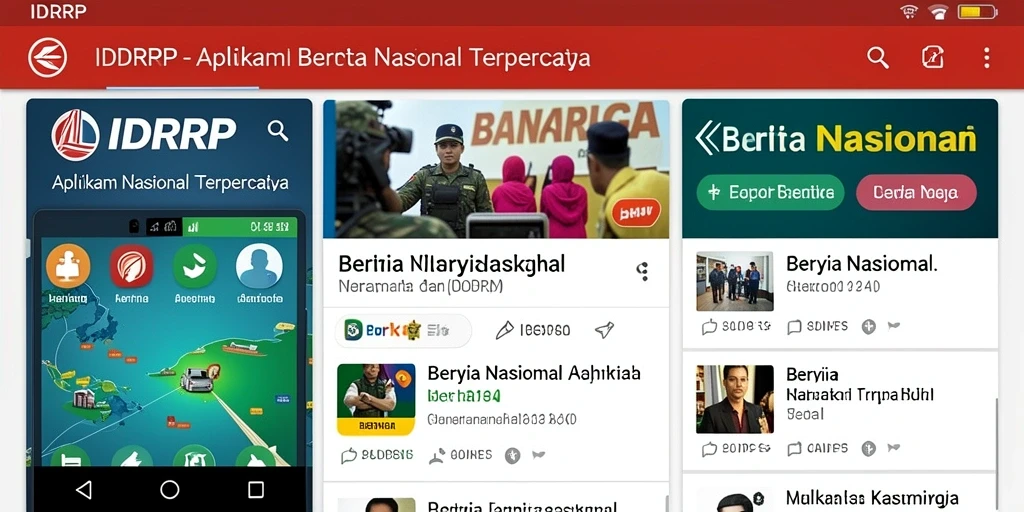Tap the Android home circle button

[169, 489]
